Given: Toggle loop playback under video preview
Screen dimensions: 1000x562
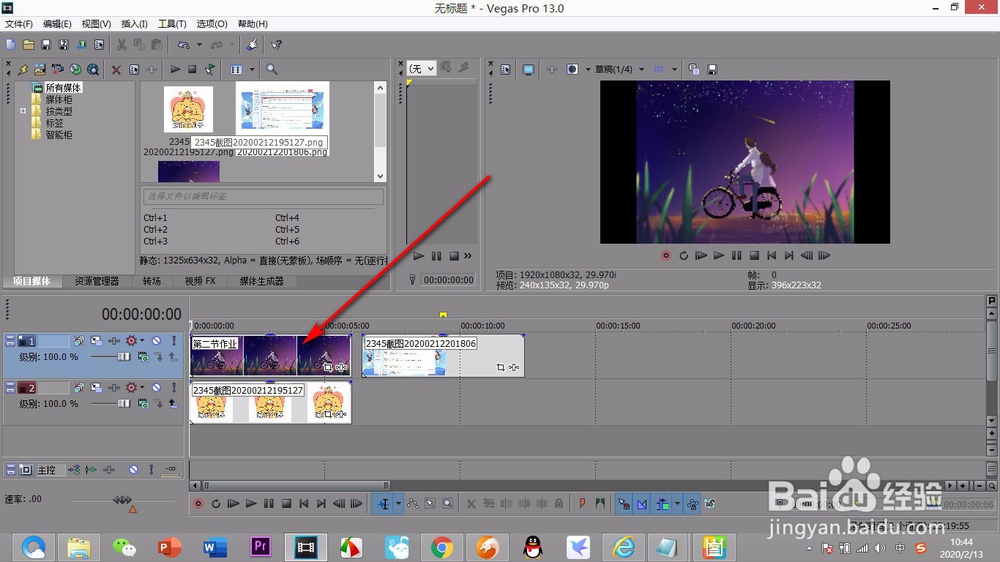Looking at the screenshot, I should (684, 255).
